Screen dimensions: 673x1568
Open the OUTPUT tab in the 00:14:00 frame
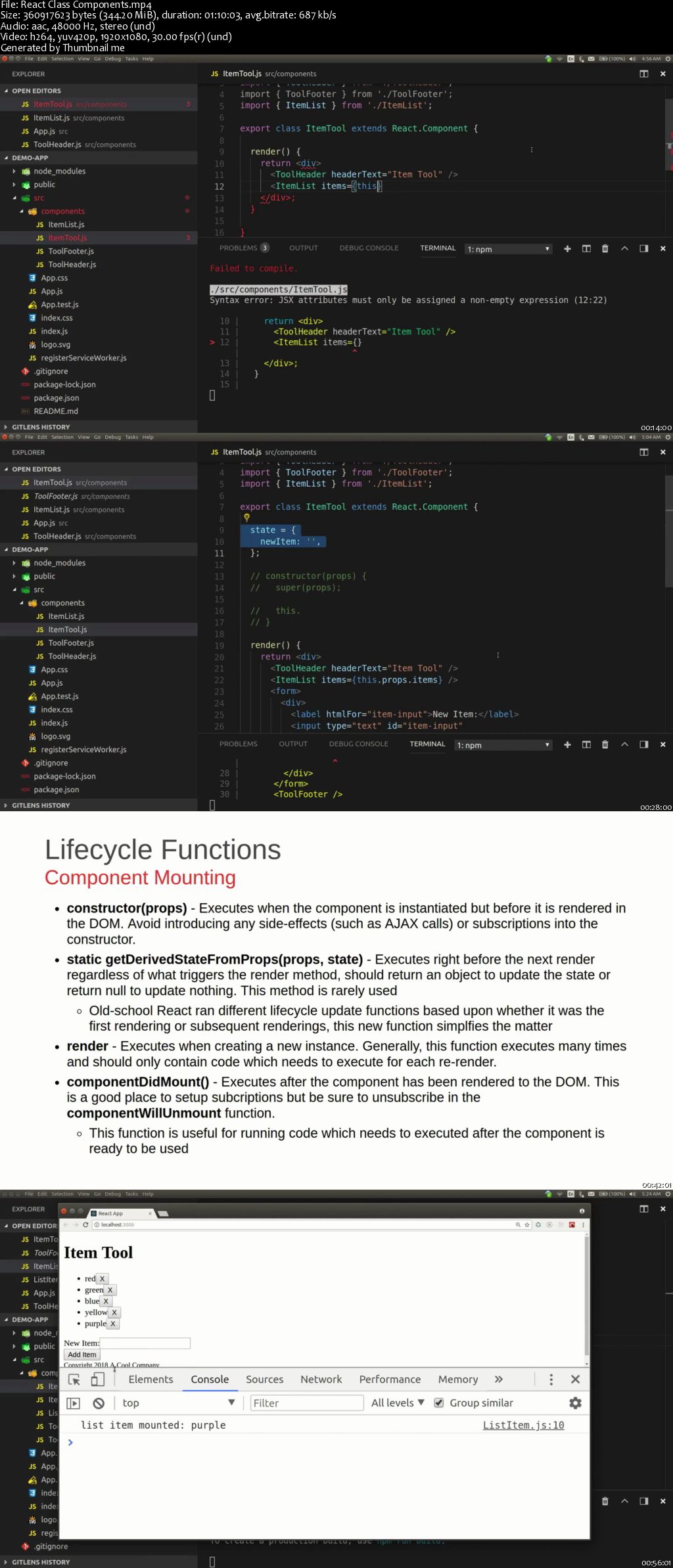(304, 248)
